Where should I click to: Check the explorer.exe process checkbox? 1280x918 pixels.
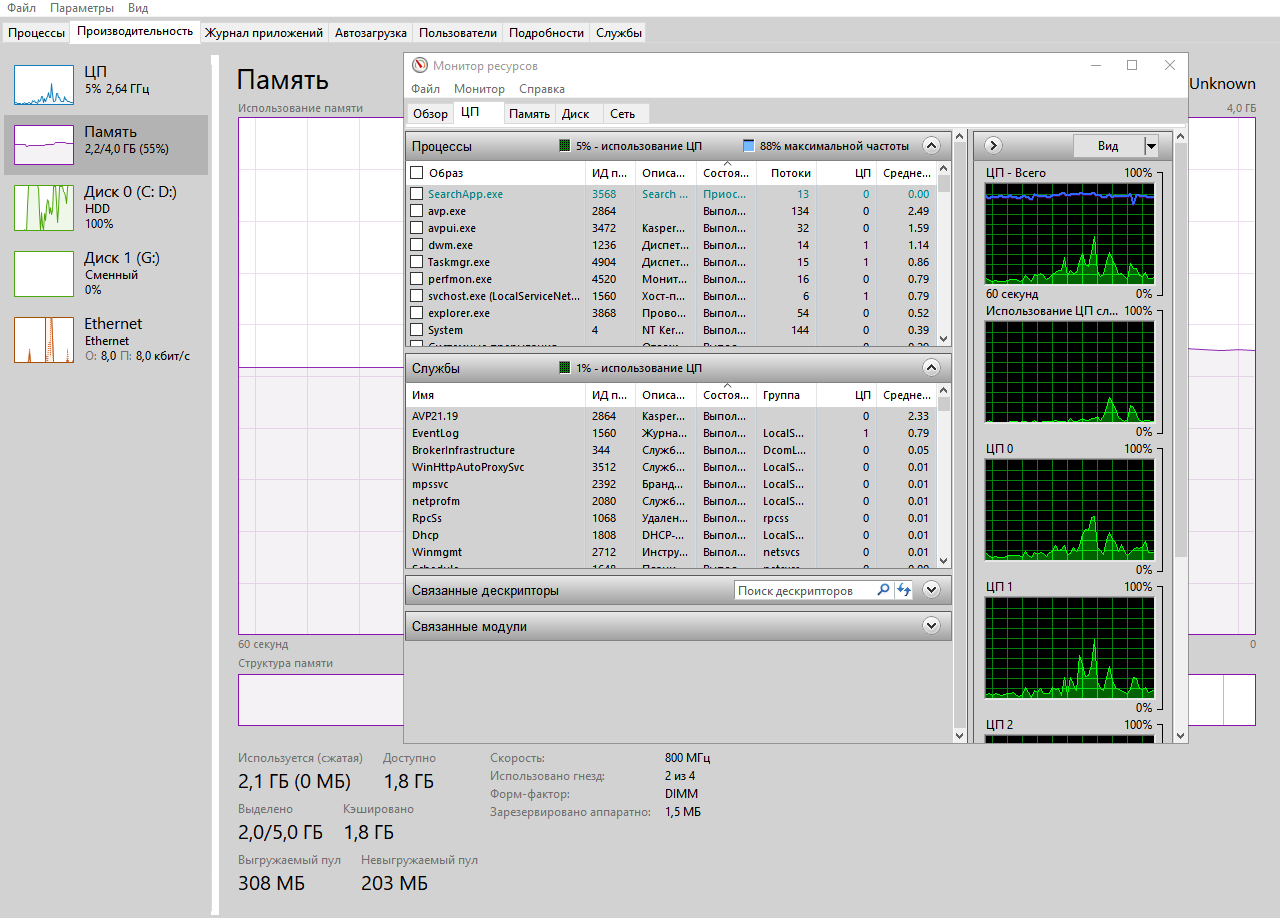417,313
